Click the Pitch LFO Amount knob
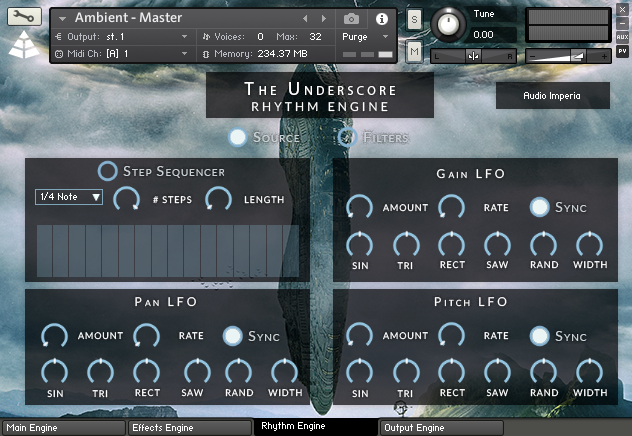632x436 pixels. (x=360, y=335)
